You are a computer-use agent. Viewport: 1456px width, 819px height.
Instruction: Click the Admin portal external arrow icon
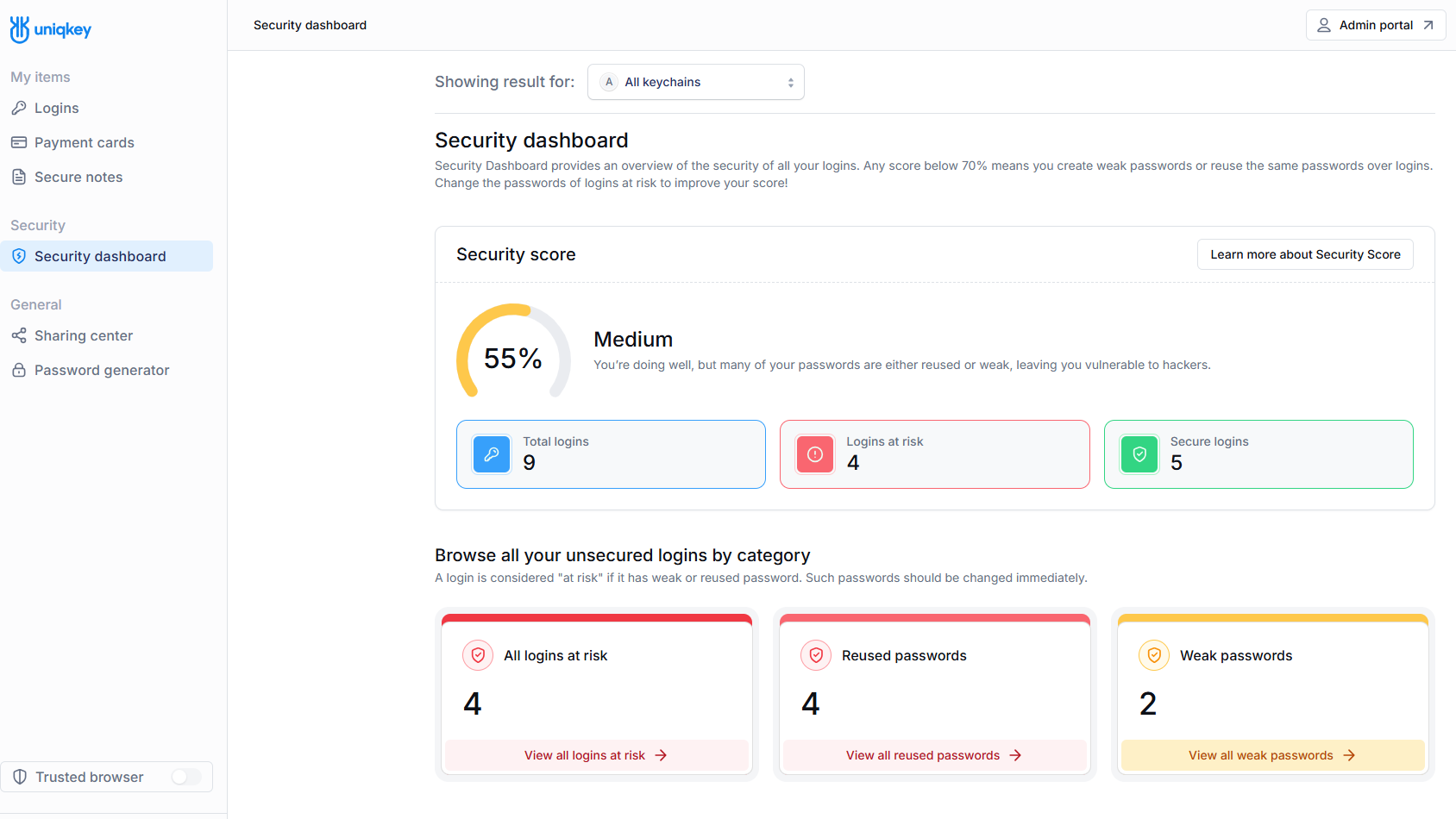point(1428,25)
